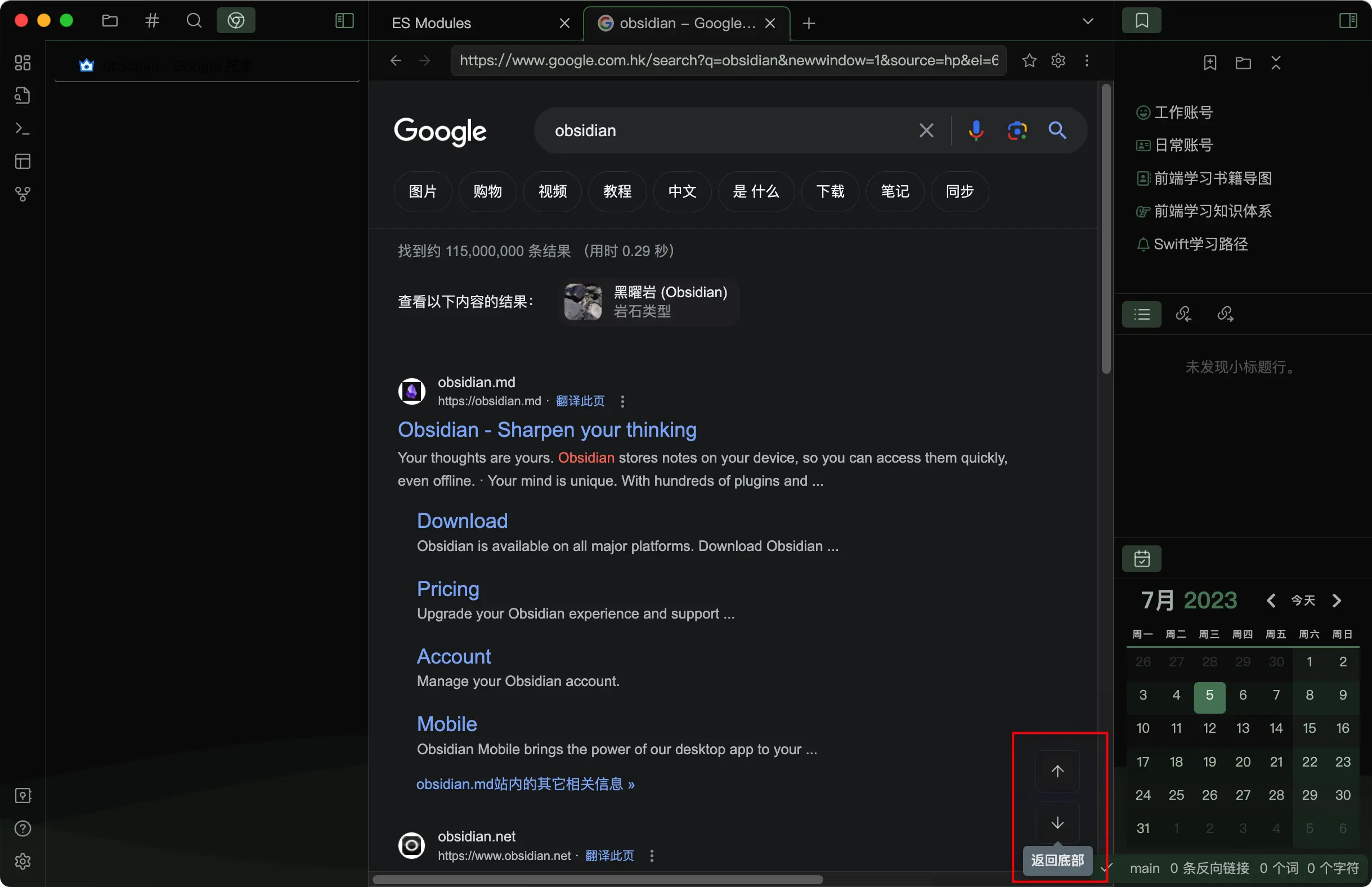Image resolution: width=1372 pixels, height=887 pixels.
Task: Collapse all bookmarks in the panel
Action: 1276,63
